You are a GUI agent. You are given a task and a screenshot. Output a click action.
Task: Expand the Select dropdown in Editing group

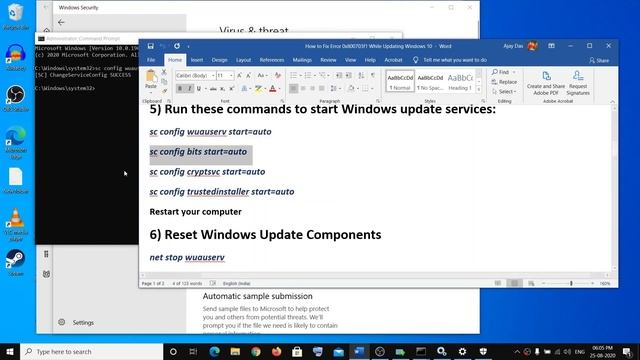click(x=504, y=92)
